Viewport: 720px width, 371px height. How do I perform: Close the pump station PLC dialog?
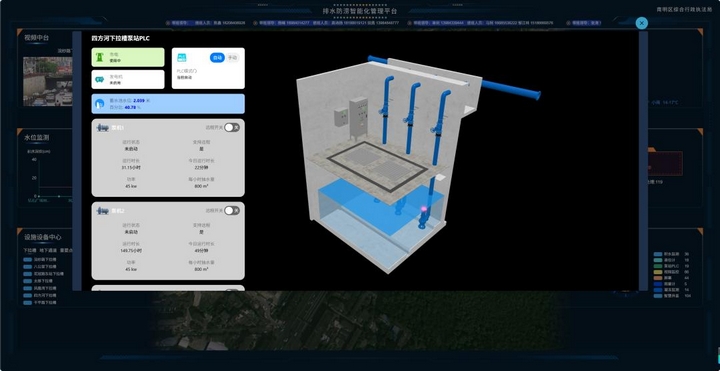pos(641,23)
